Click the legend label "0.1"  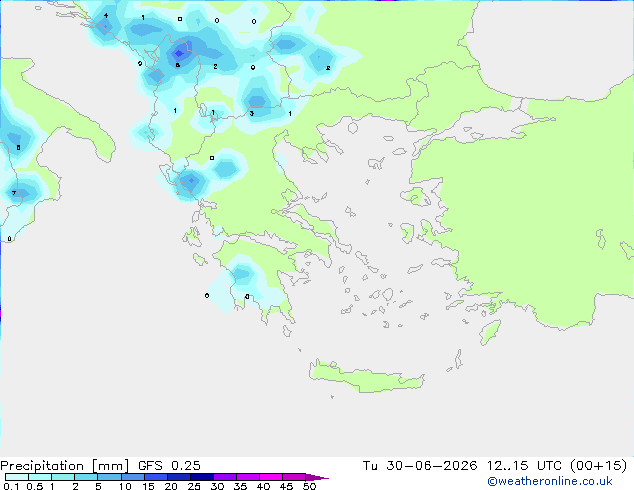[11, 486]
